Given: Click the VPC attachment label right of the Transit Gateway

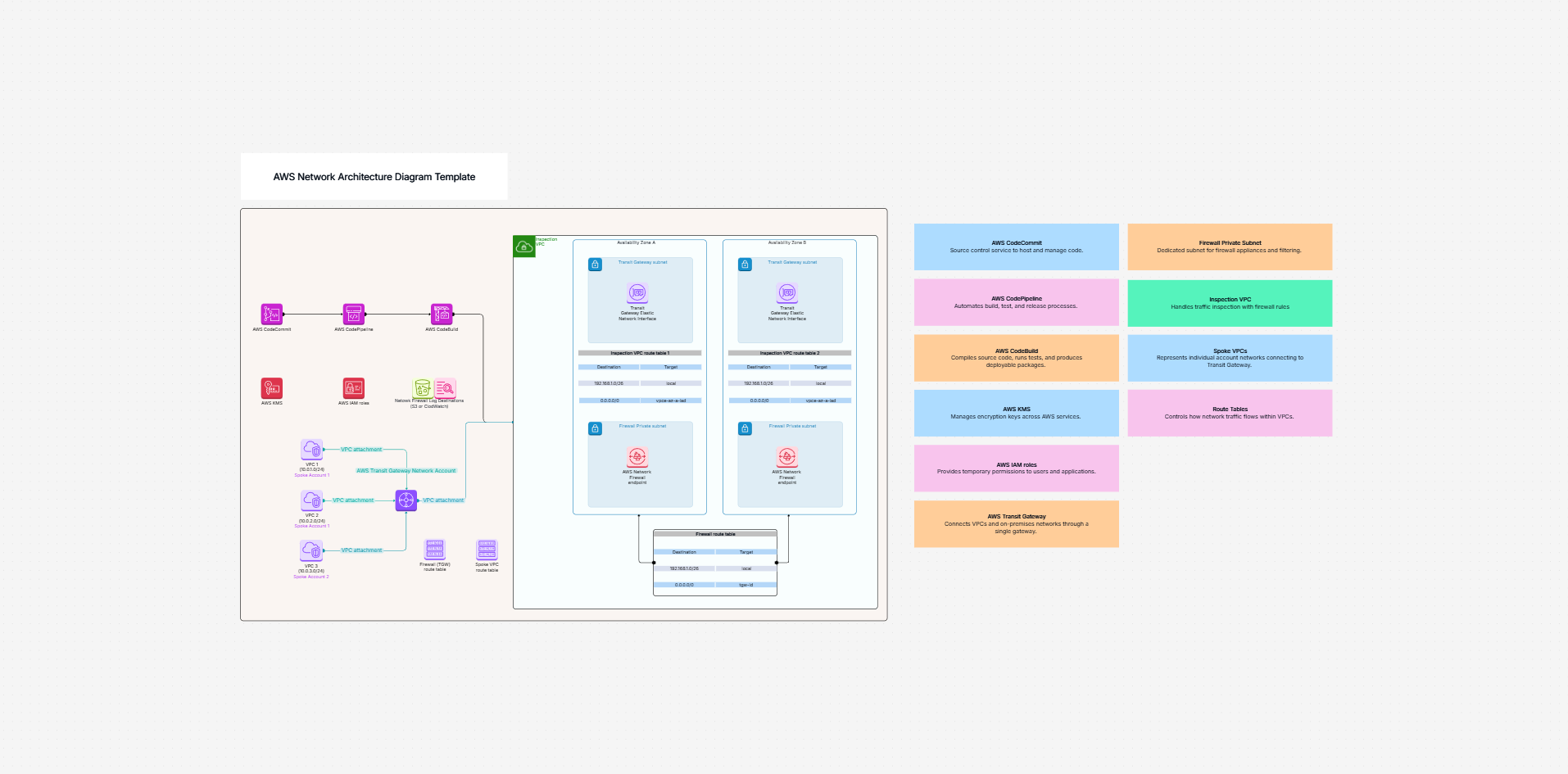Looking at the screenshot, I should click(443, 500).
